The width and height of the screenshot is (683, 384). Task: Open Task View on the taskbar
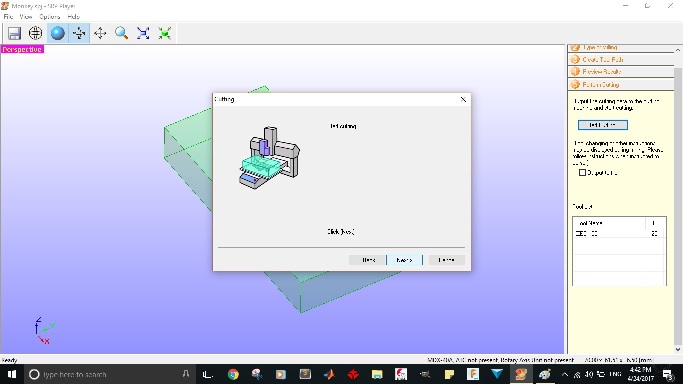(x=208, y=374)
